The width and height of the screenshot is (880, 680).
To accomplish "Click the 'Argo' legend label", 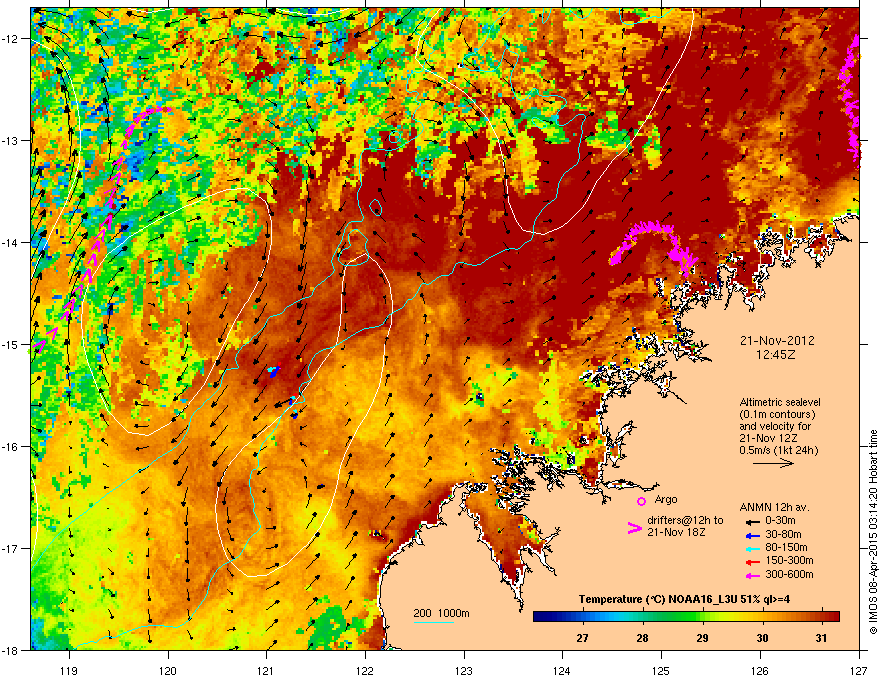I will click(666, 499).
